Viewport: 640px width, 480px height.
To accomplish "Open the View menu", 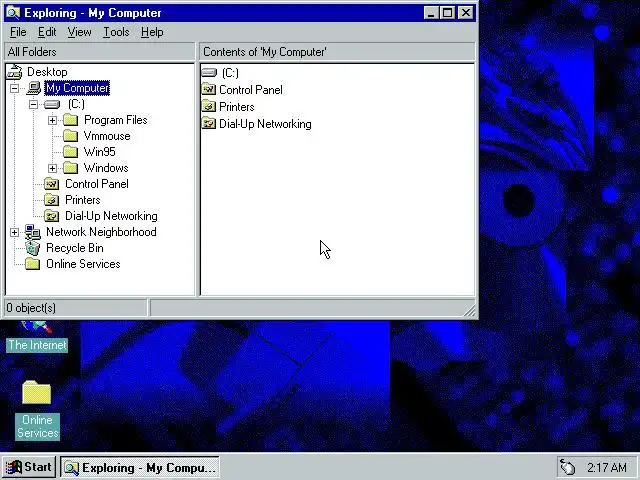I will (x=79, y=32).
